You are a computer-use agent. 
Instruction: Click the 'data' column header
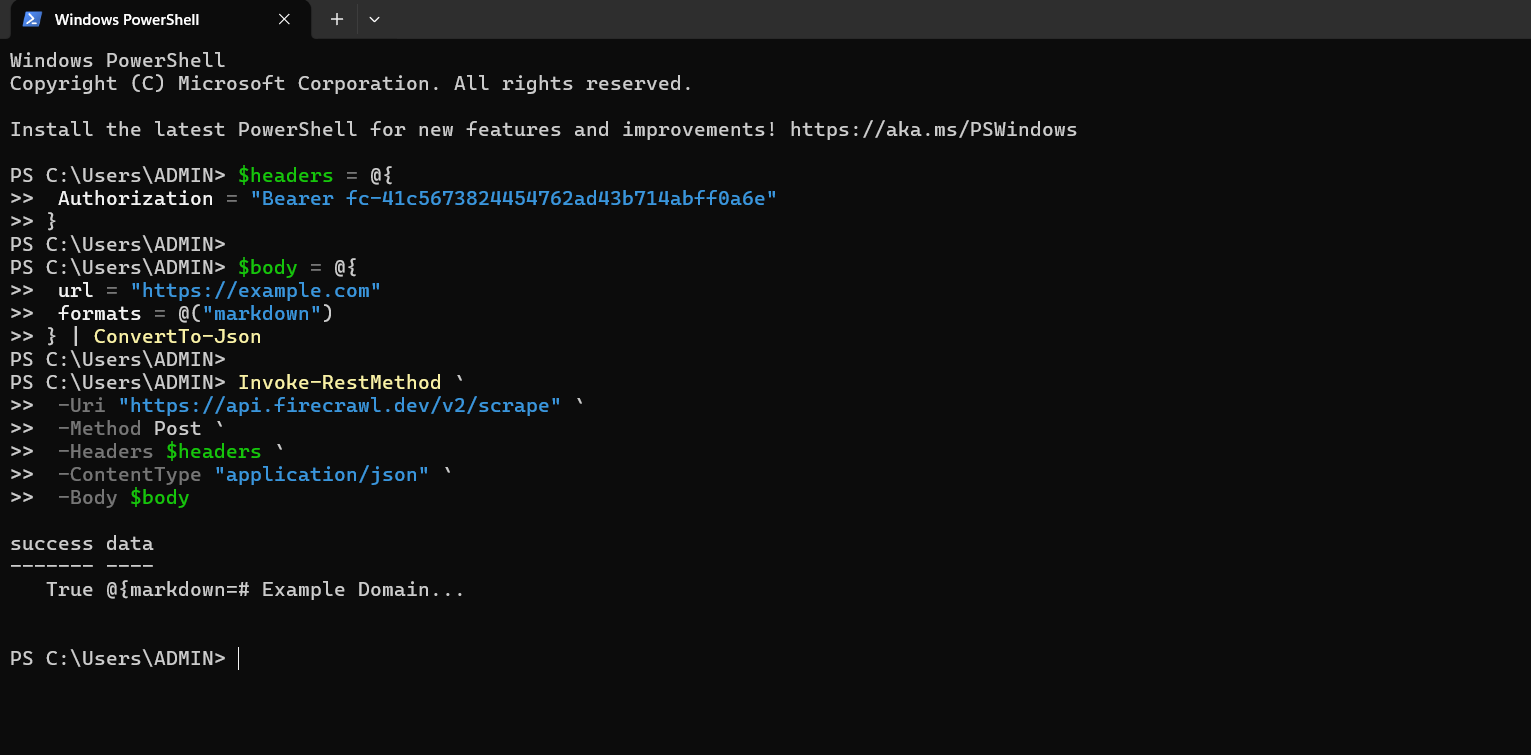(x=129, y=543)
